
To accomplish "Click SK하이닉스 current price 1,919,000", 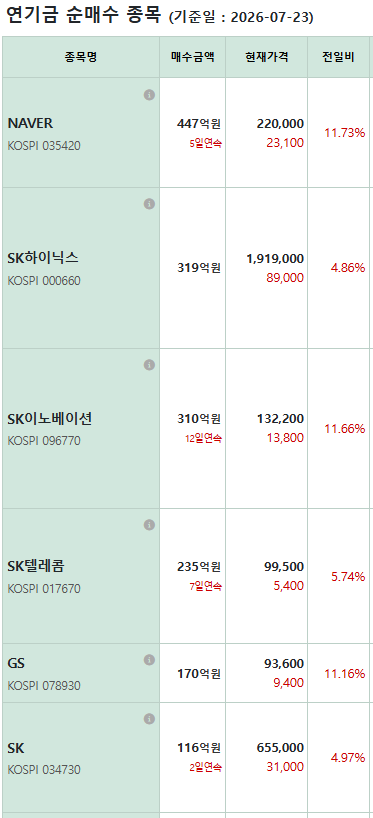I will coord(275,259).
